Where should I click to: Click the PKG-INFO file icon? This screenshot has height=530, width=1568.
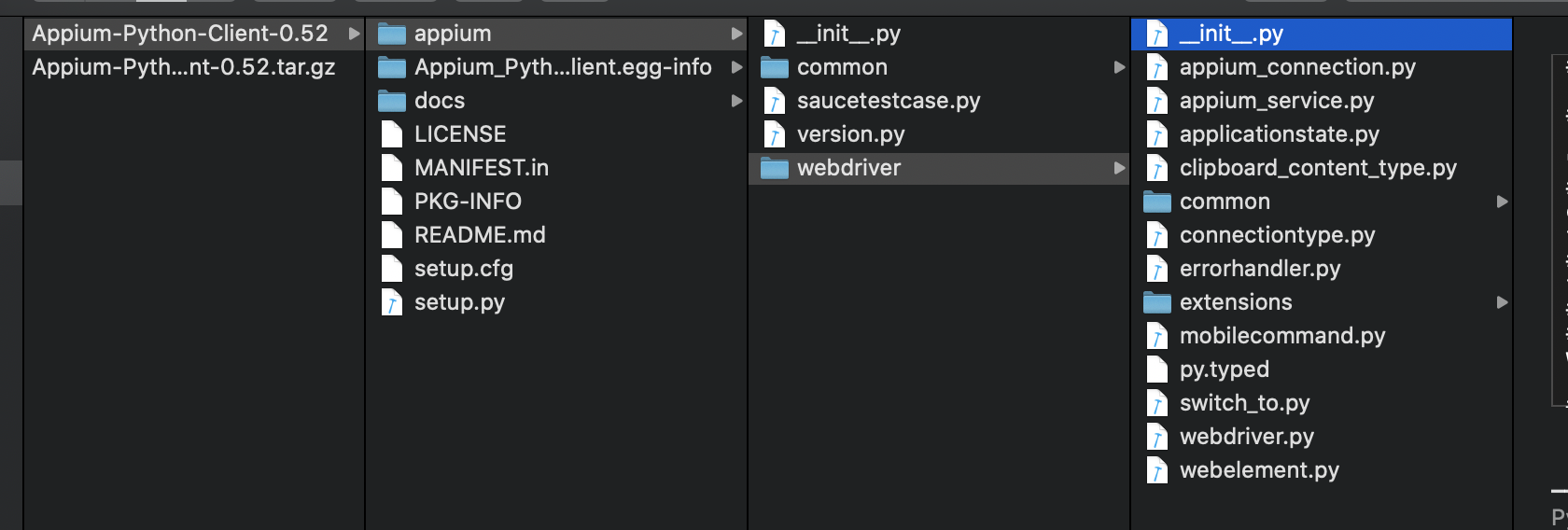coord(391,202)
